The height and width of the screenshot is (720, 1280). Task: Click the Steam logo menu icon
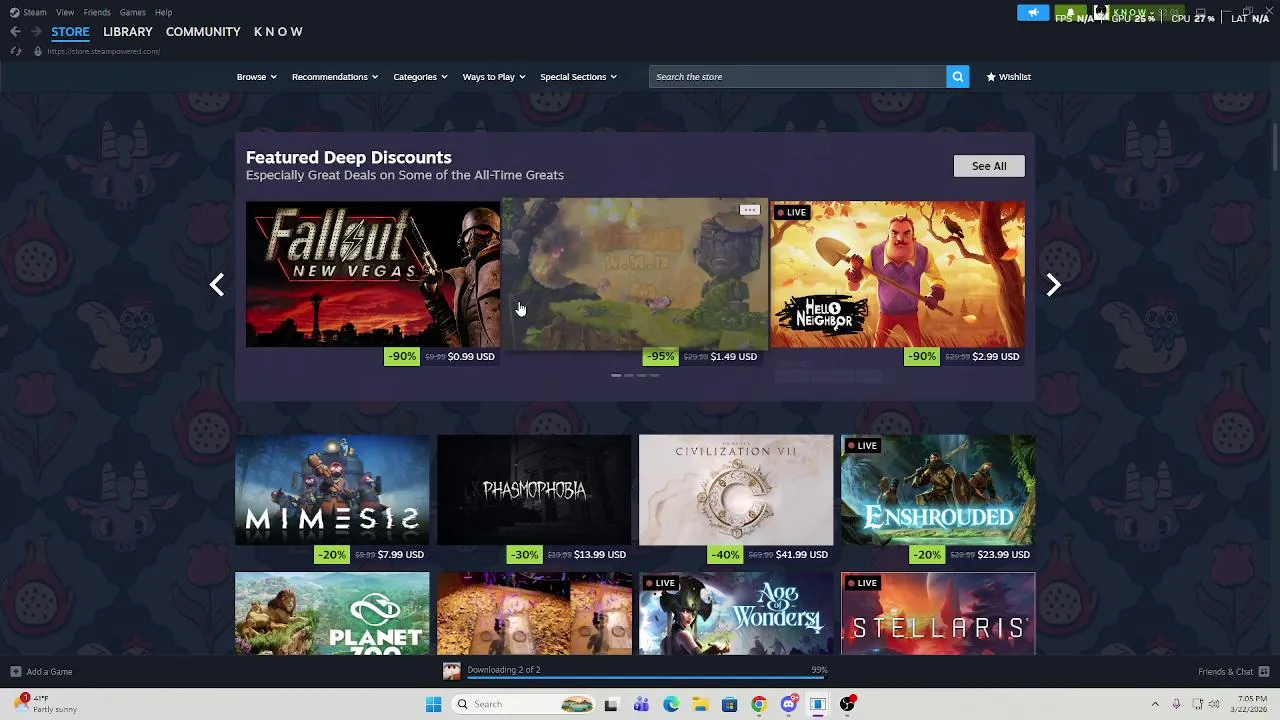click(x=14, y=12)
